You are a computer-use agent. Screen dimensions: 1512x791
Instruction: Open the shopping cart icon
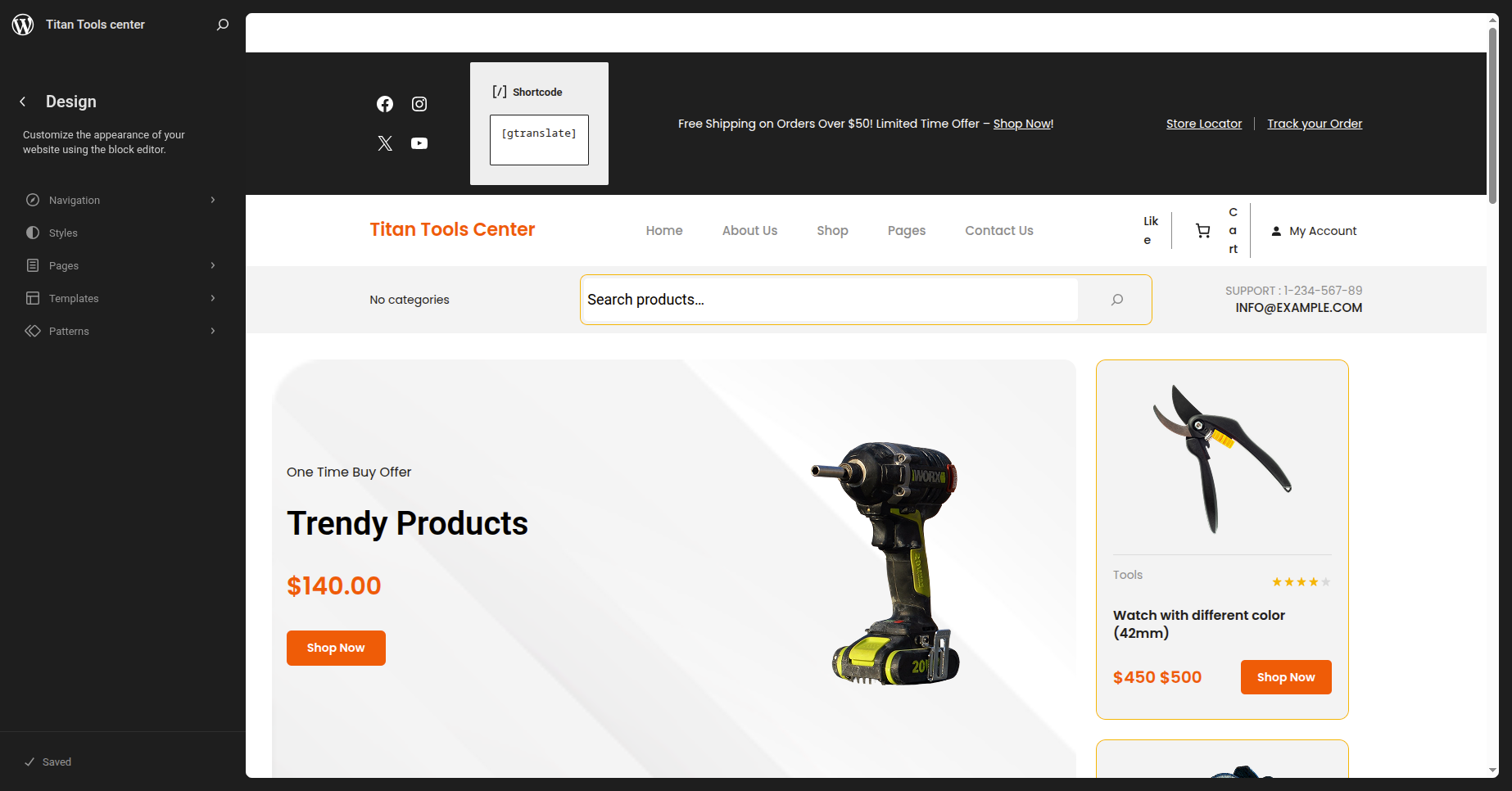(1202, 231)
